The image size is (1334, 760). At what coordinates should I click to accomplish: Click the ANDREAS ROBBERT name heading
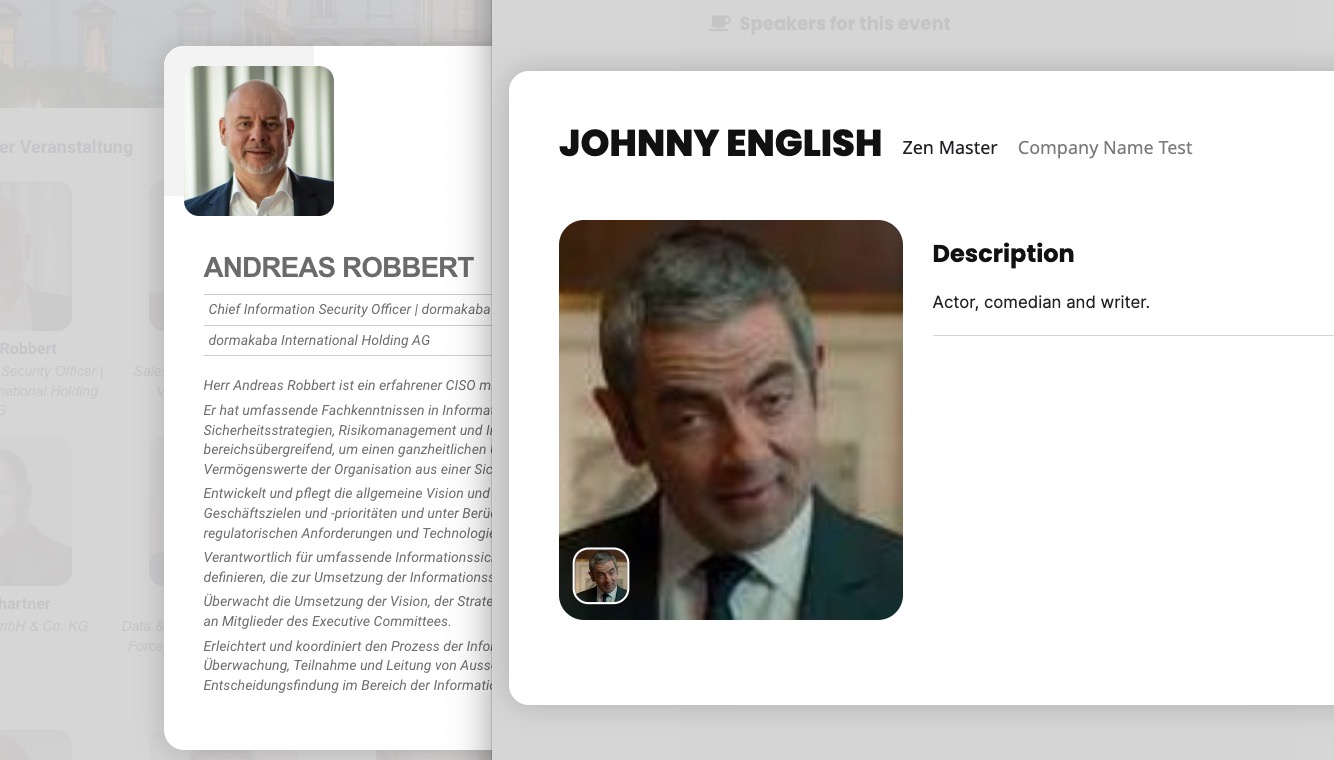click(339, 268)
